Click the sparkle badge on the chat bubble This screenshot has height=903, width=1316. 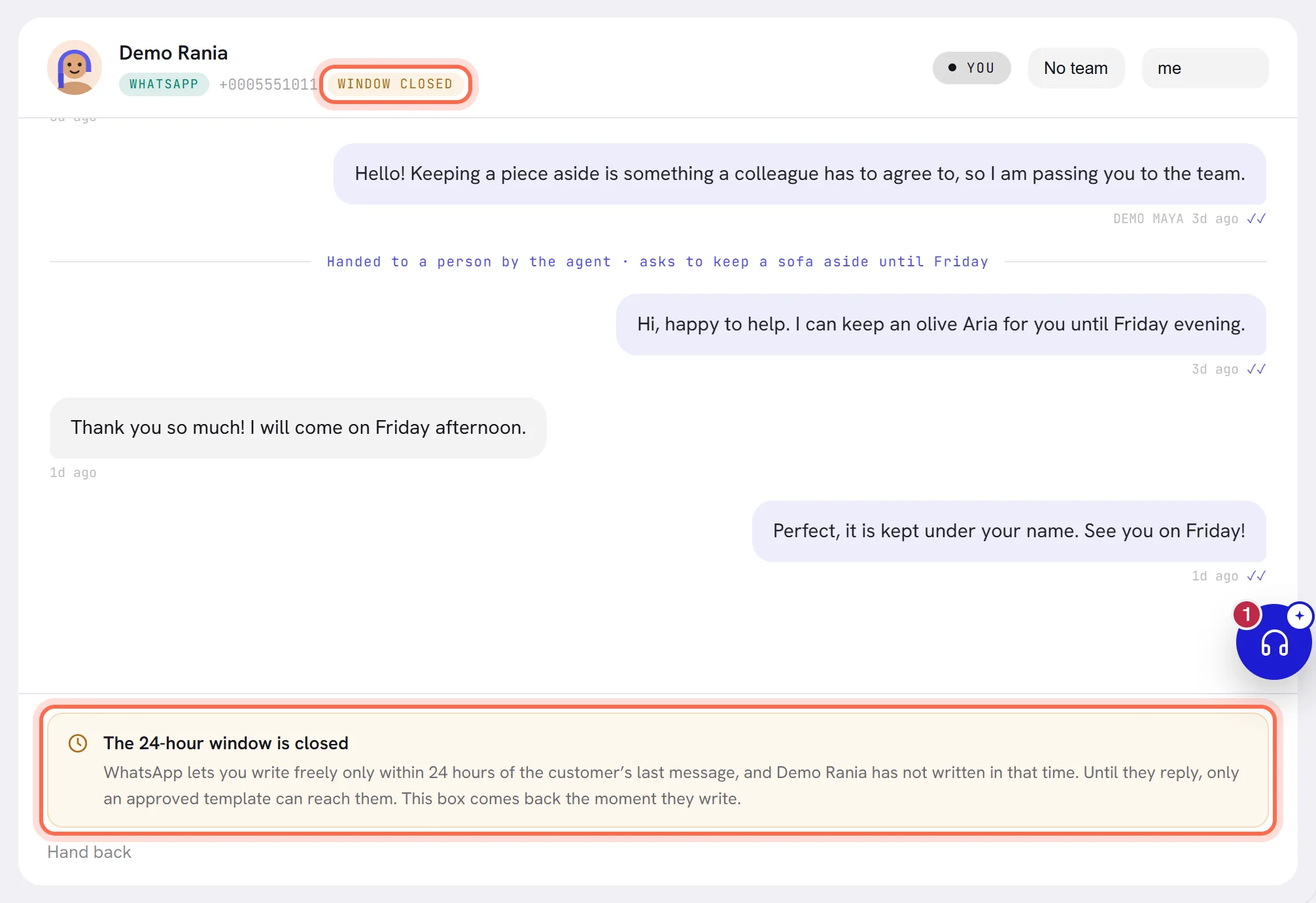1299,616
